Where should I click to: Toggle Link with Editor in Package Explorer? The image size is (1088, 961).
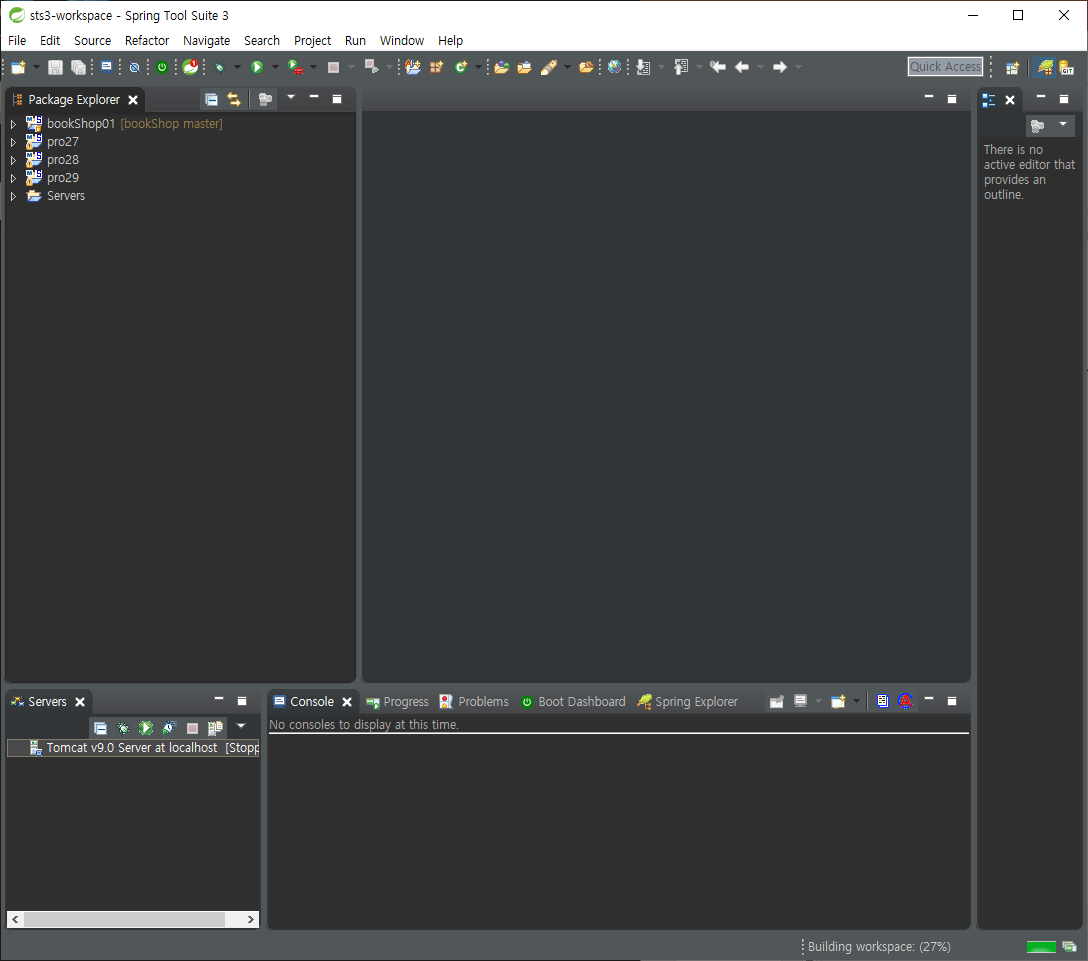(234, 100)
